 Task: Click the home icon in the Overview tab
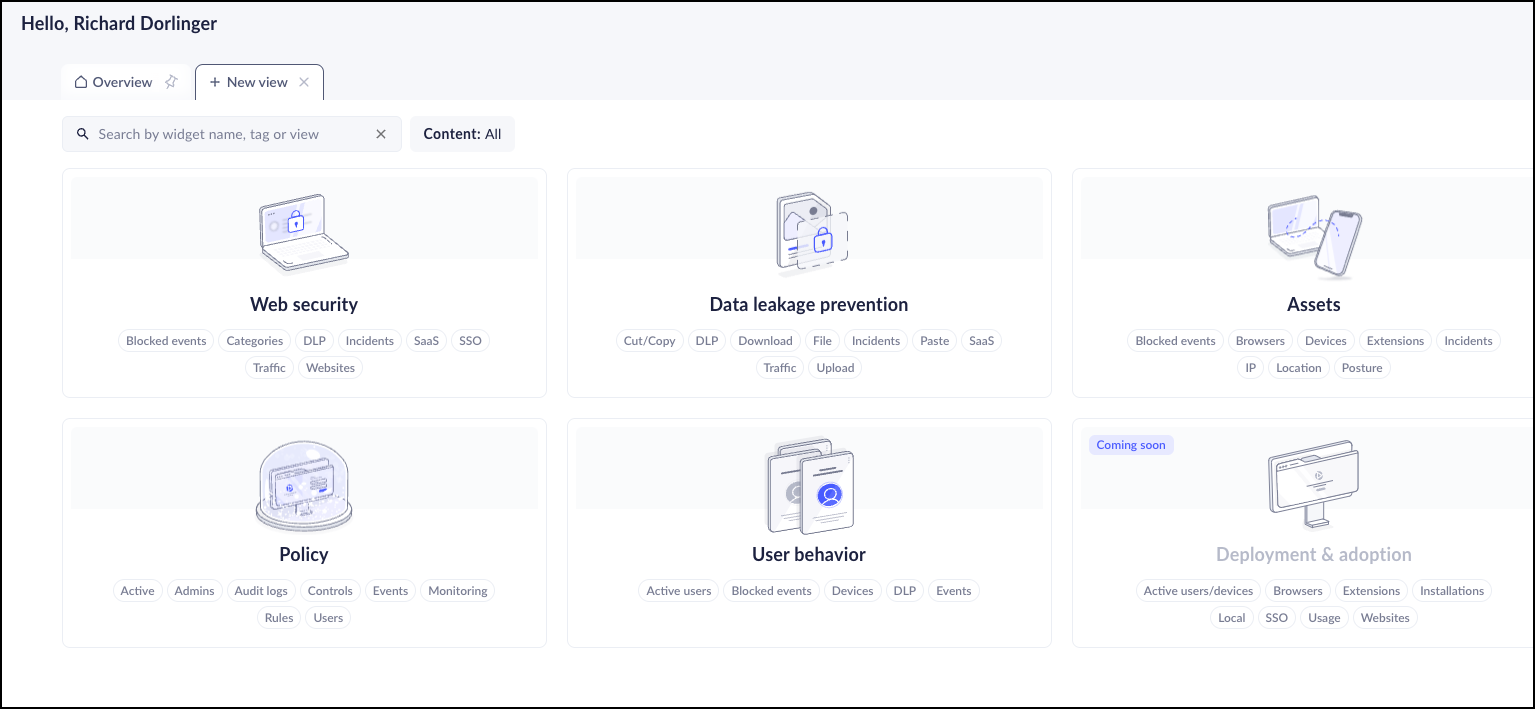(x=81, y=82)
